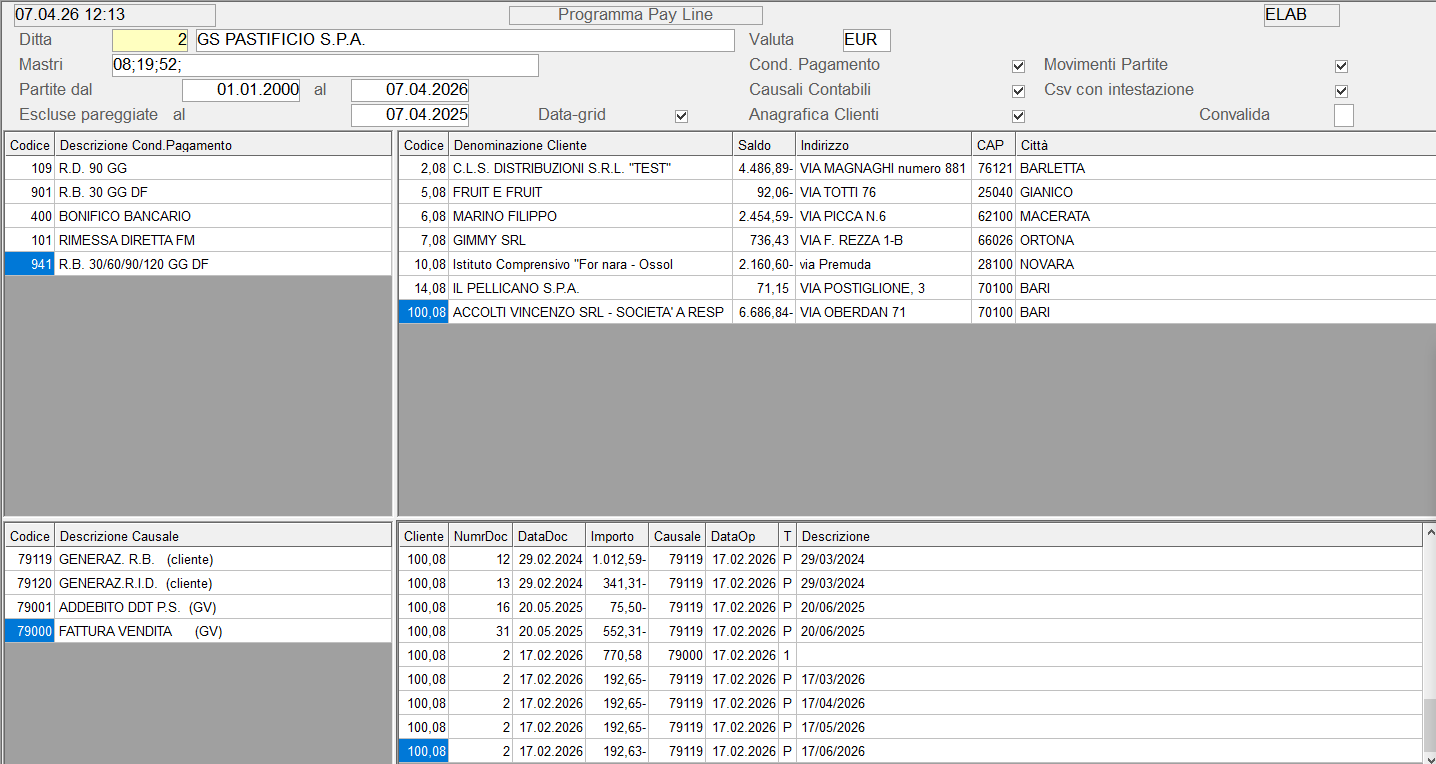The width and height of the screenshot is (1436, 764).
Task: Toggle the Cond. Pagamento checkbox
Action: pyautogui.click(x=1018, y=66)
